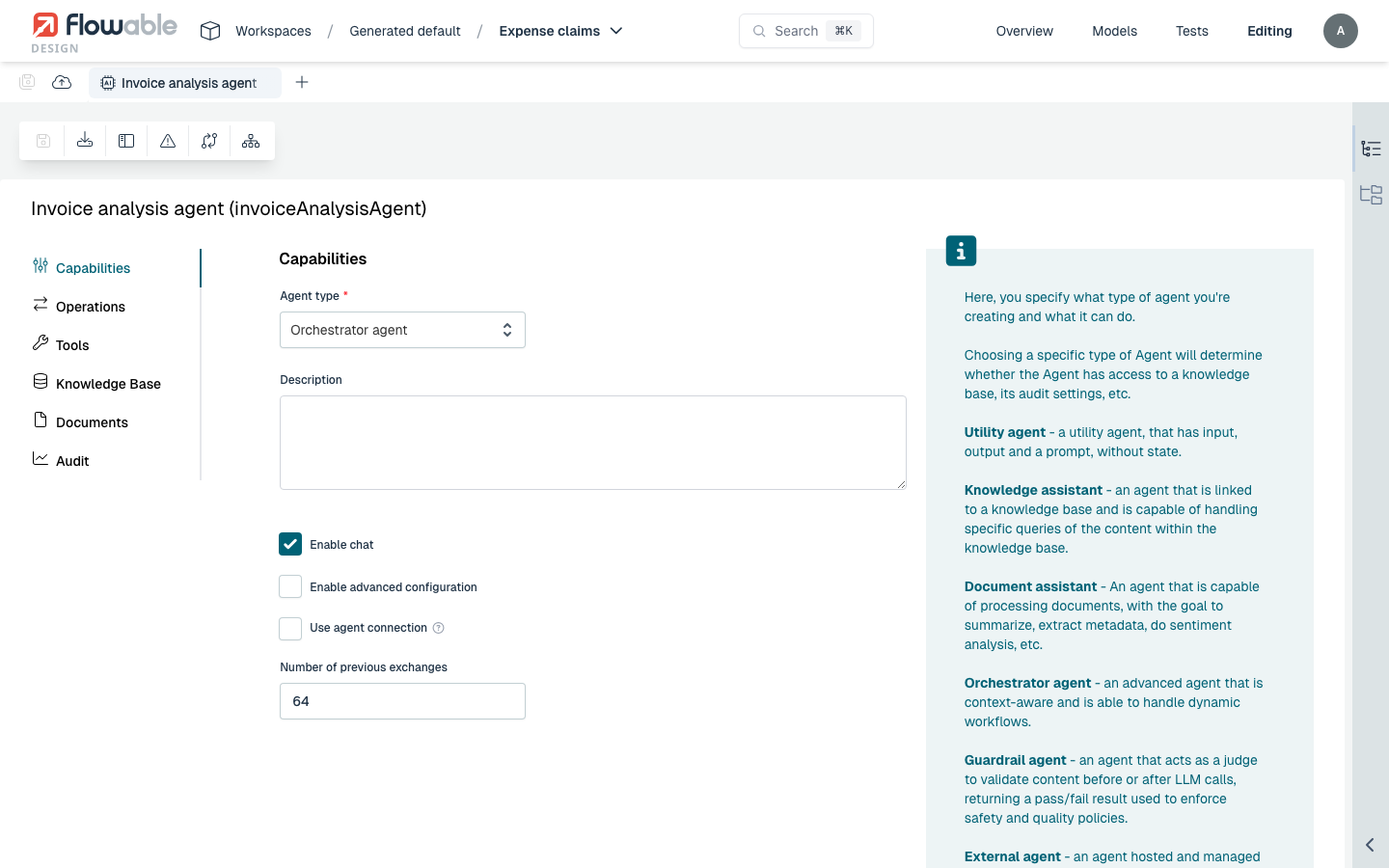Image resolution: width=1389 pixels, height=868 pixels.
Task: Check Enable advanced configuration
Action: pyautogui.click(x=290, y=586)
